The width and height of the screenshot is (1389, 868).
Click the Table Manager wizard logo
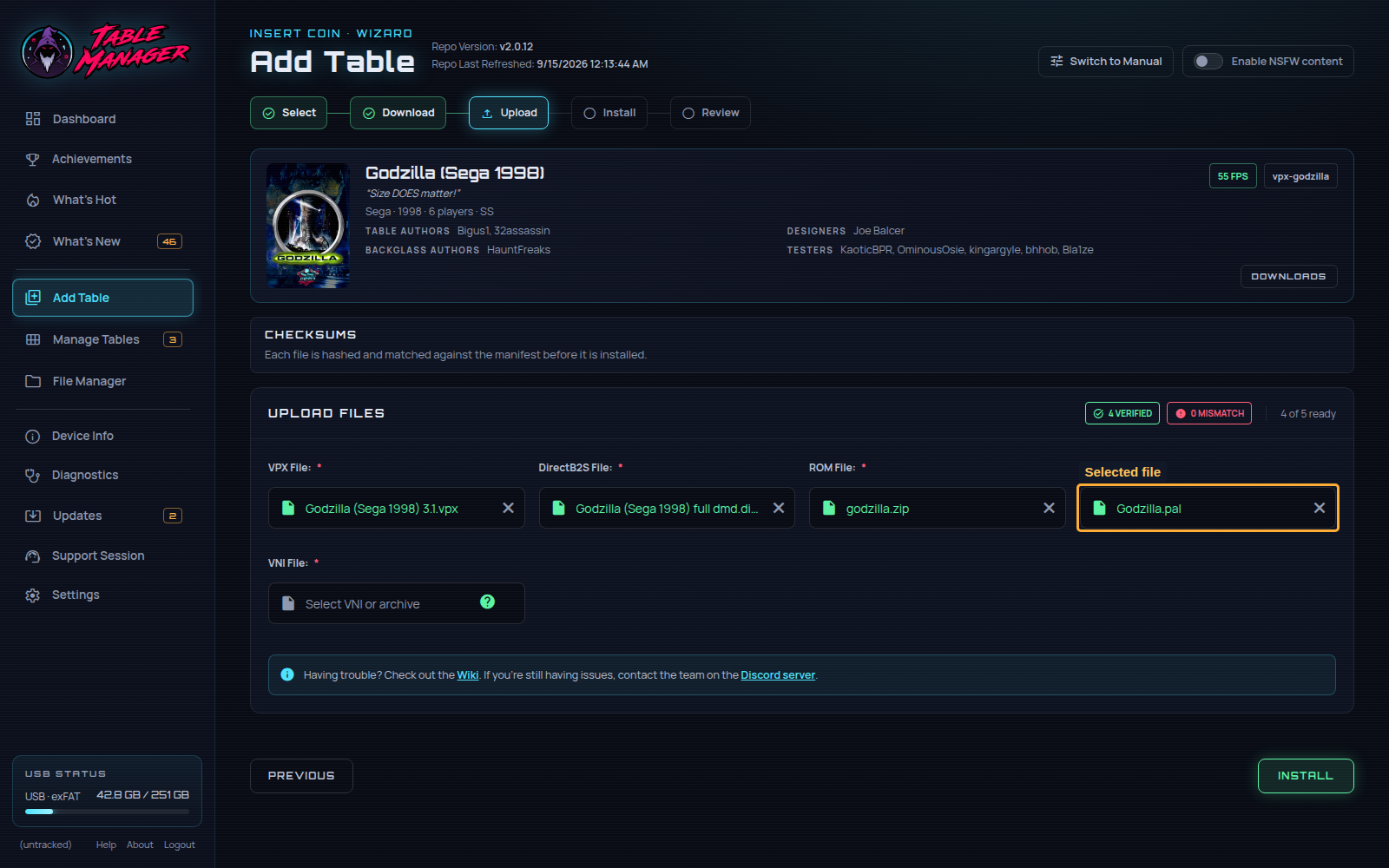[105, 50]
